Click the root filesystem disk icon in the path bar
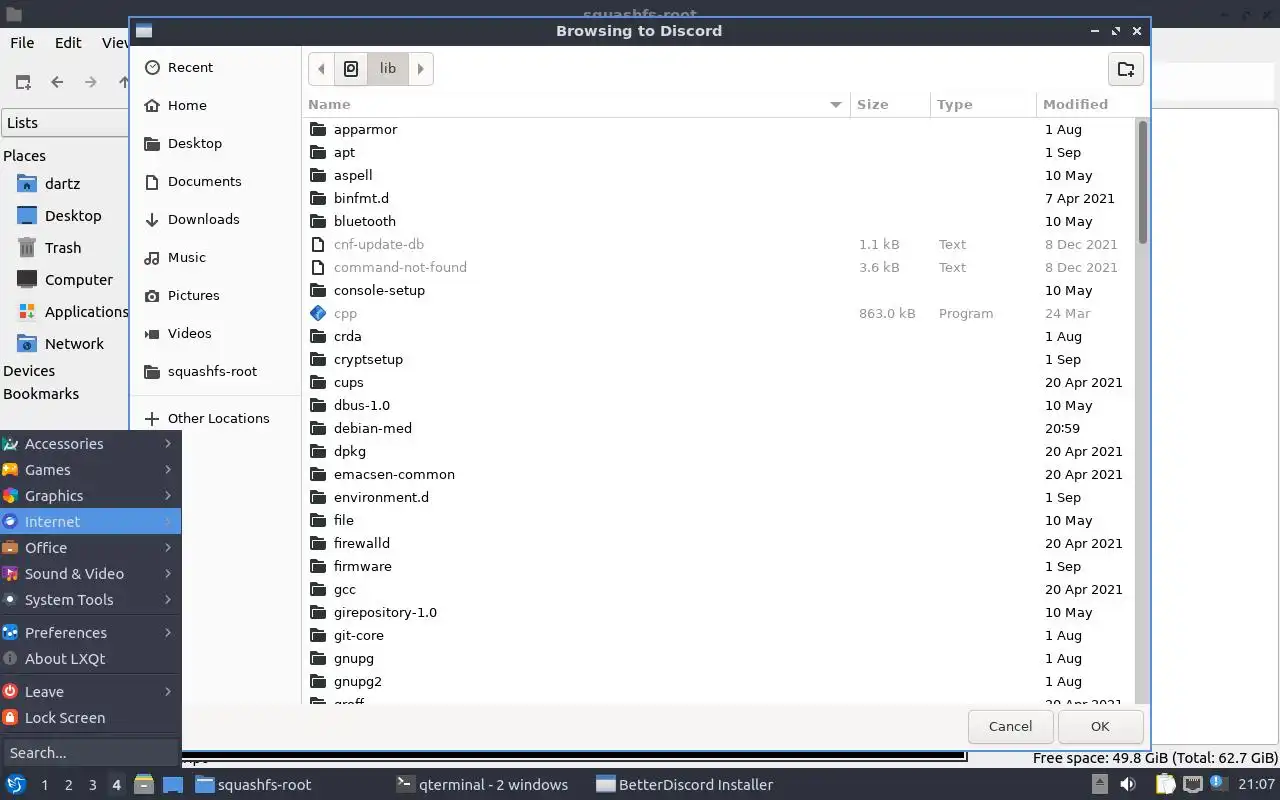 coord(351,69)
